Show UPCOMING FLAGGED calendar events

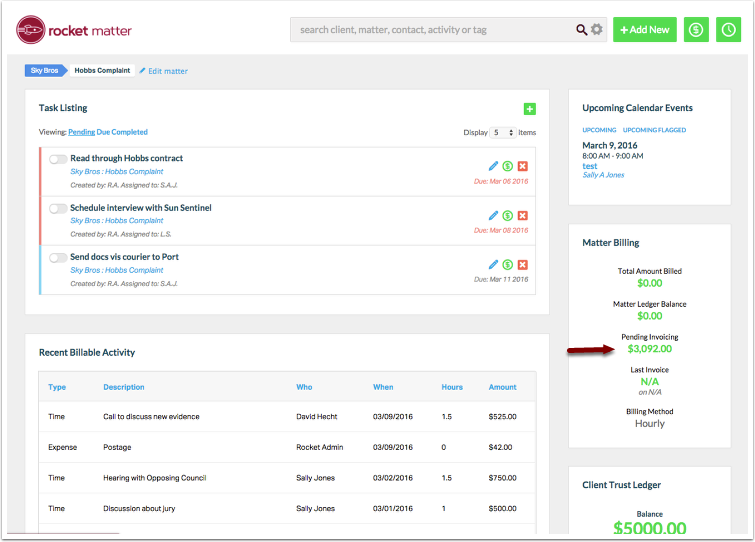click(654, 130)
